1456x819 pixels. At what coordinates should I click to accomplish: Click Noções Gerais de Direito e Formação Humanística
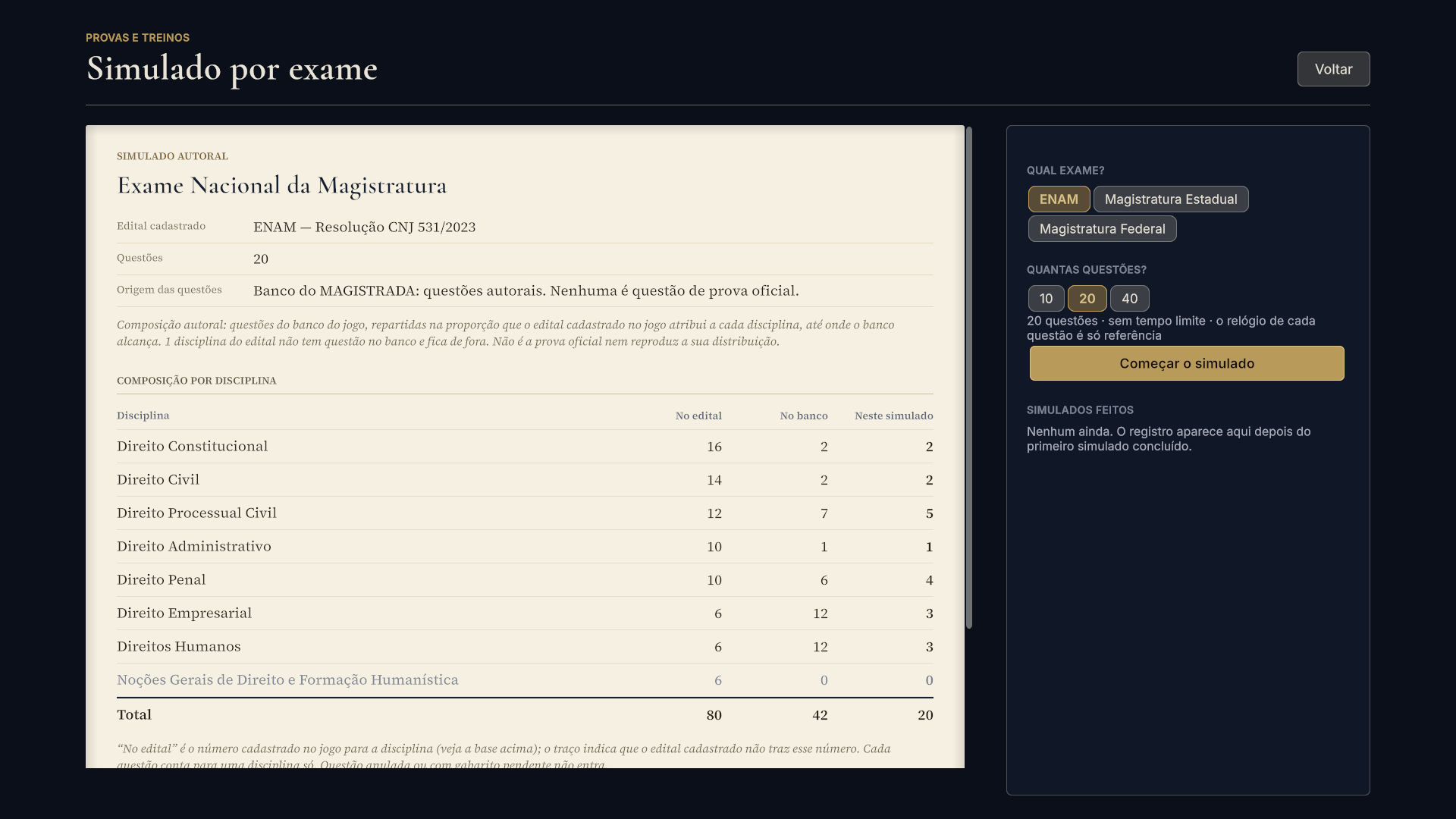point(288,680)
